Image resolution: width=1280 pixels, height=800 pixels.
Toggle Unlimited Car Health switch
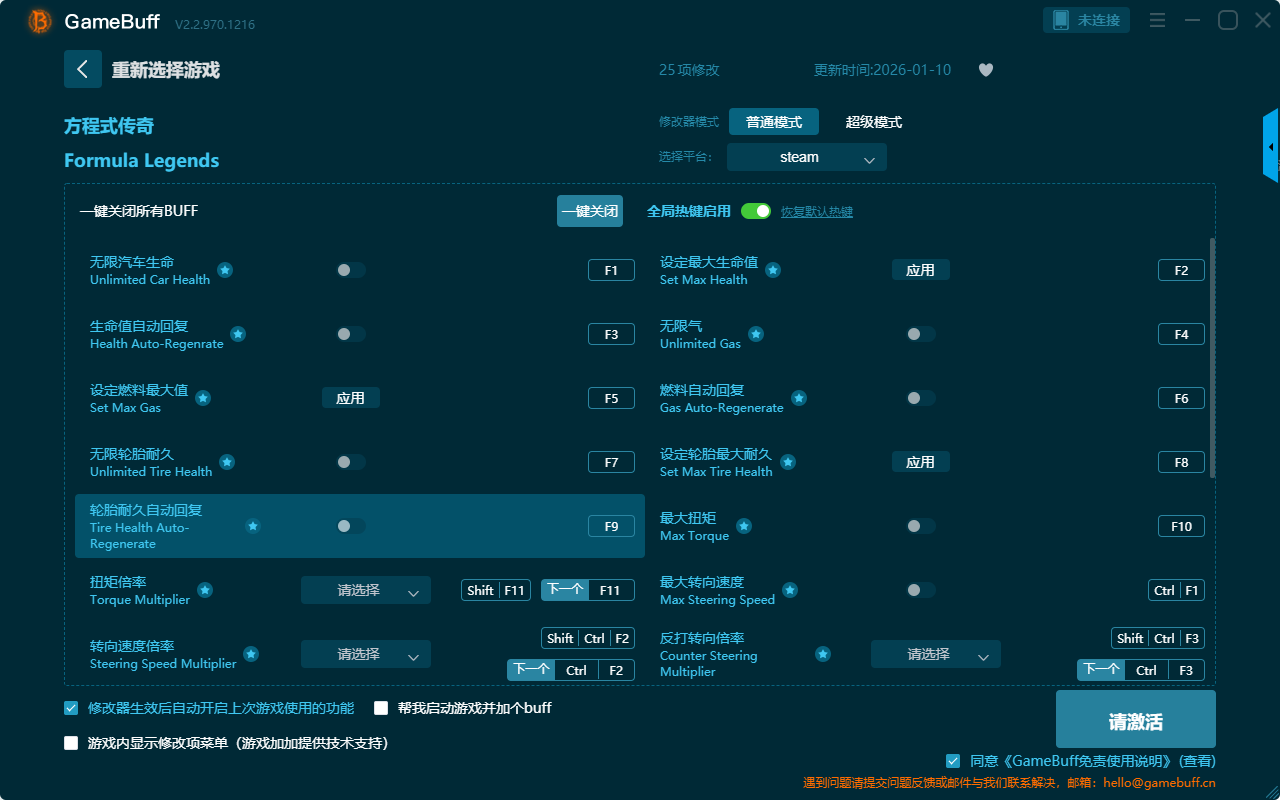click(350, 270)
